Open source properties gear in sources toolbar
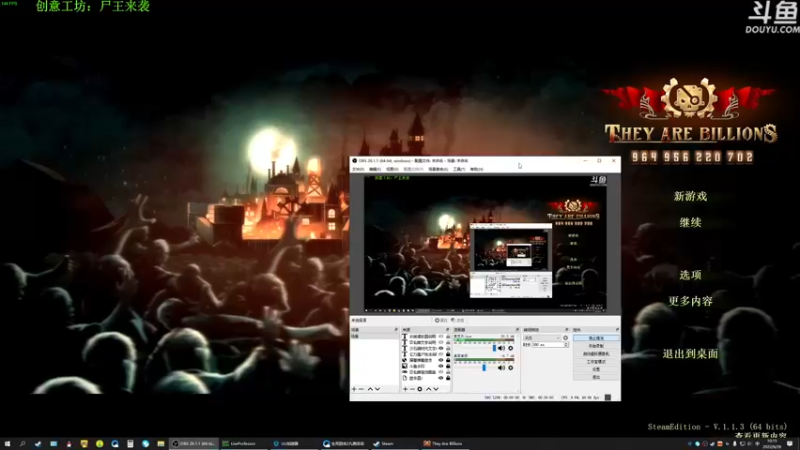800x450 pixels. point(419,389)
